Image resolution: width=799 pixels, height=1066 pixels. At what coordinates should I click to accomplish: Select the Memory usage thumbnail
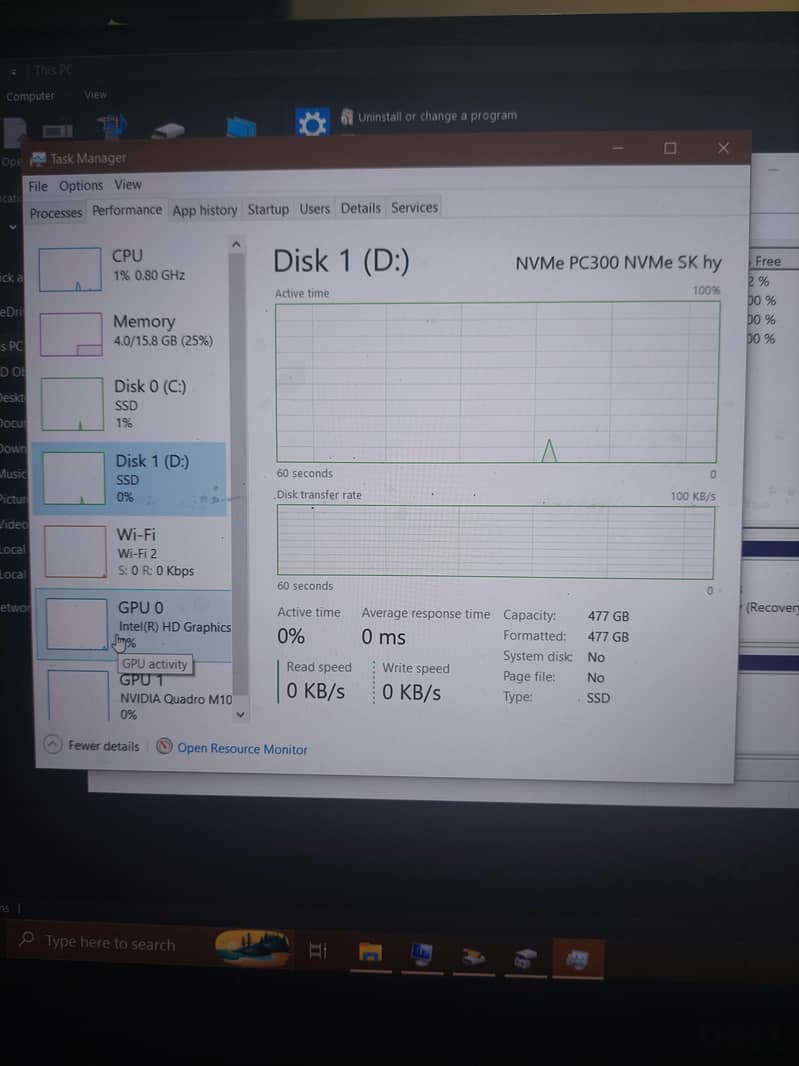pos(71,334)
